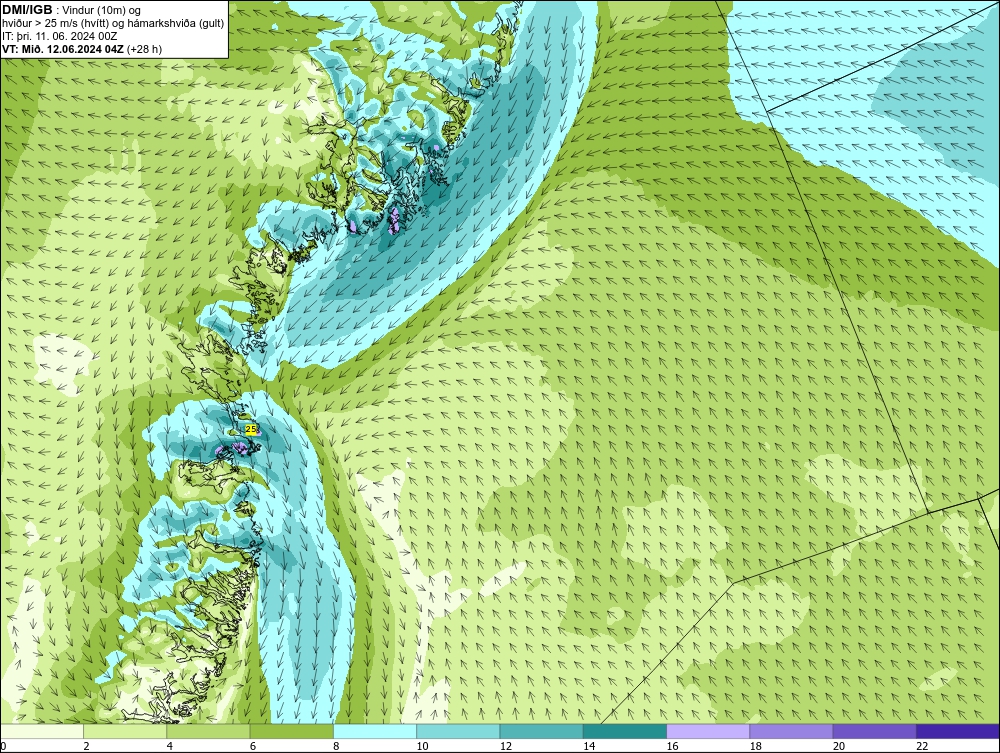Click the 0–2 m/s palest legend swatch

tap(41, 731)
